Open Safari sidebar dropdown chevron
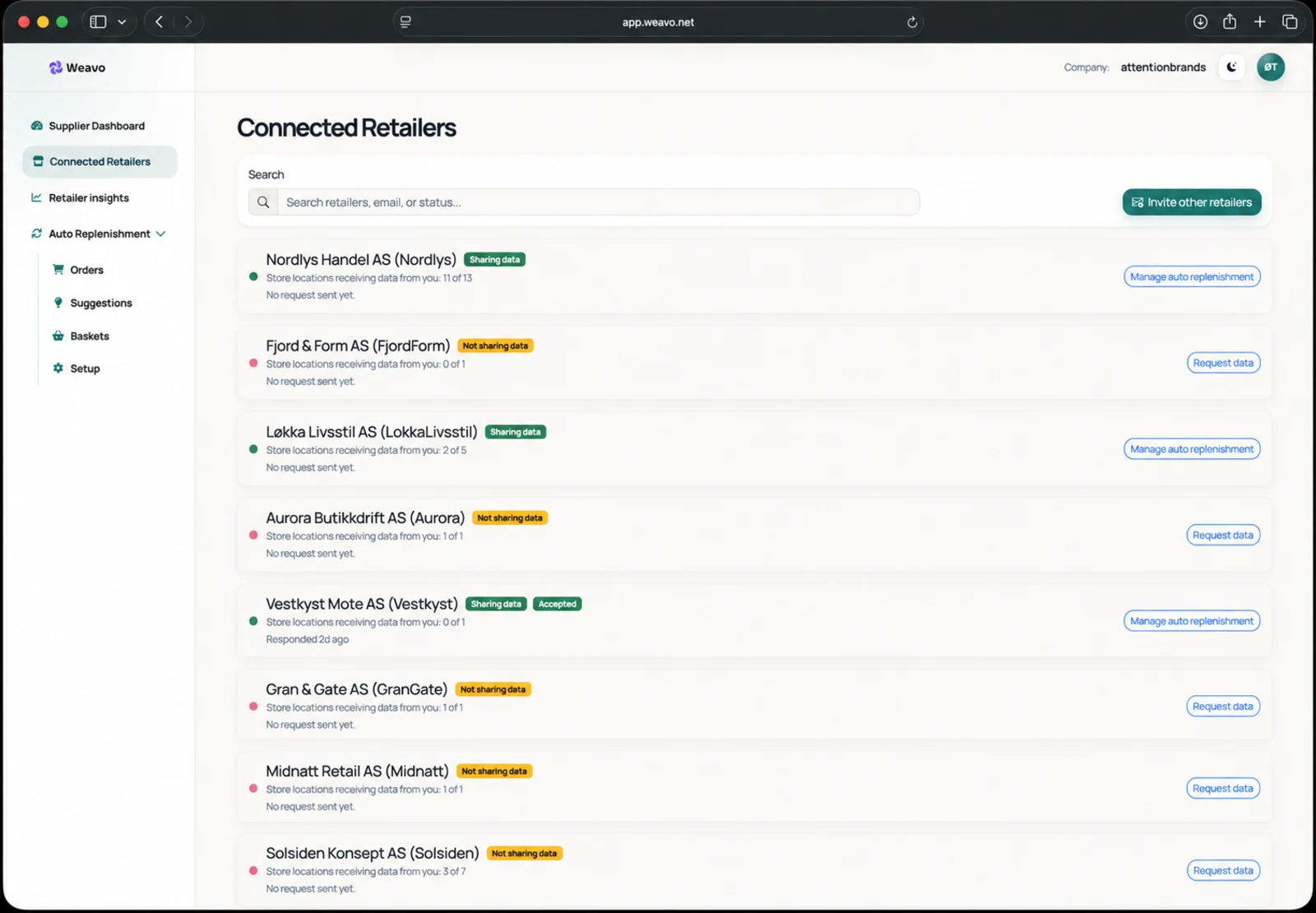This screenshot has width=1316, height=913. click(122, 22)
